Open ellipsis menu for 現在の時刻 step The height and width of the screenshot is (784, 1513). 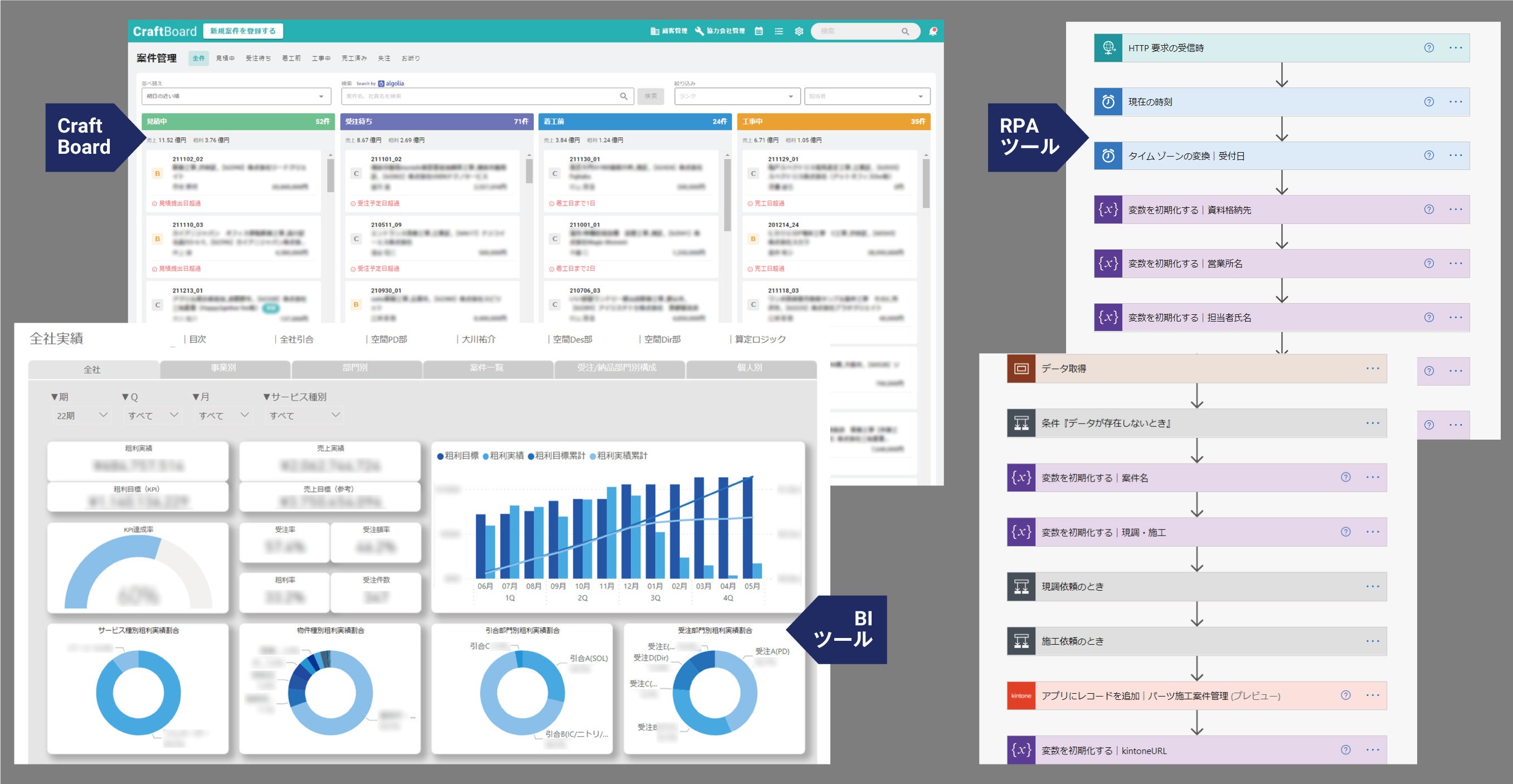pyautogui.click(x=1456, y=101)
